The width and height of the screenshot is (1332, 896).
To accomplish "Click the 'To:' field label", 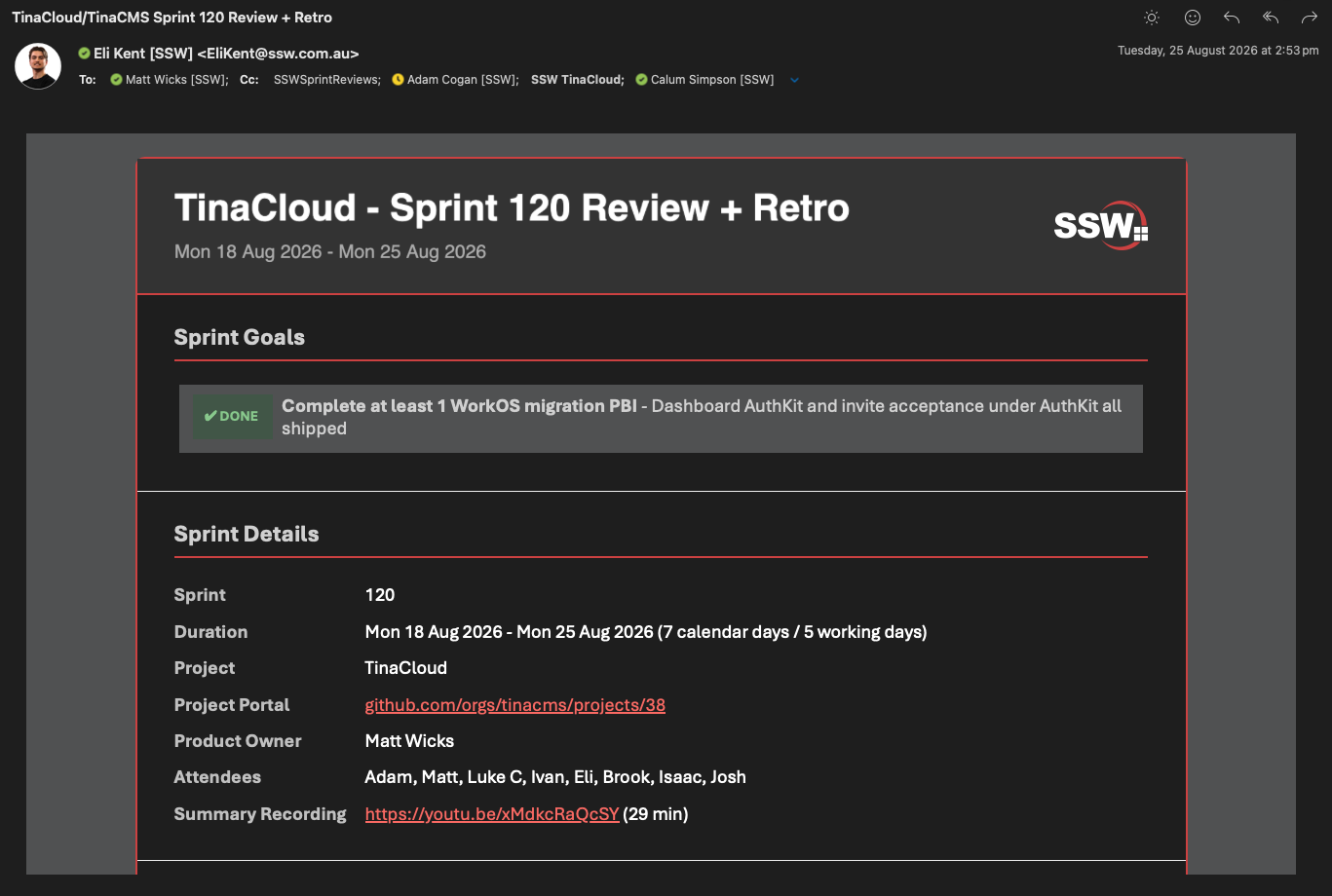I will (x=88, y=80).
